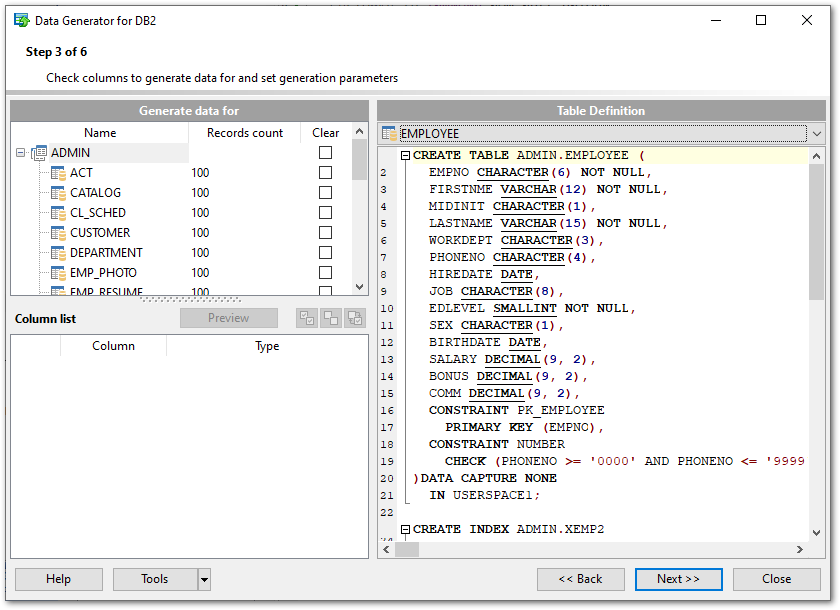Viewport: 840px width, 610px height.
Task: Open the Tools button dropdown arrow
Action: coord(204,579)
